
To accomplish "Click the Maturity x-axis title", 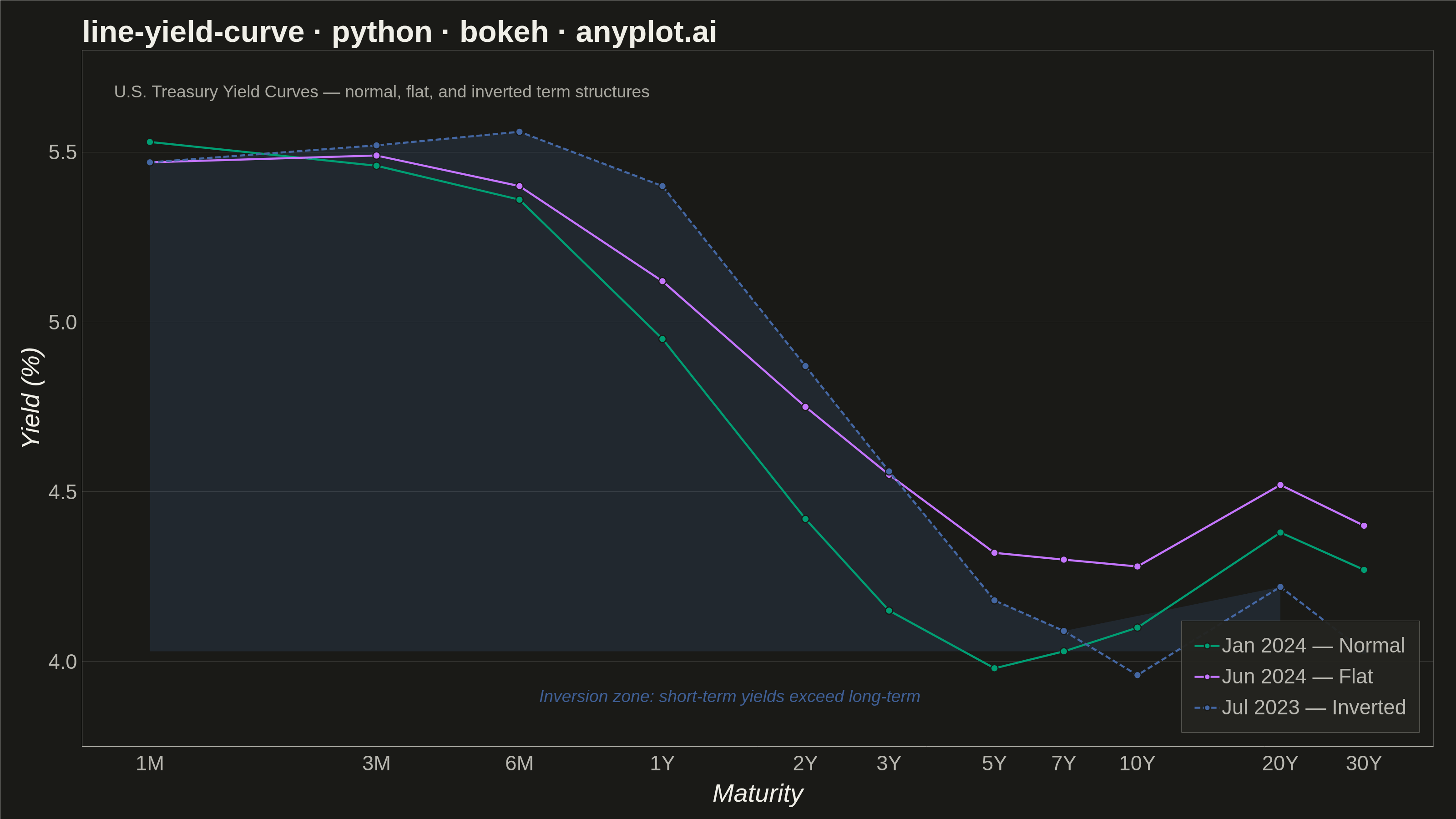I will pos(758,794).
